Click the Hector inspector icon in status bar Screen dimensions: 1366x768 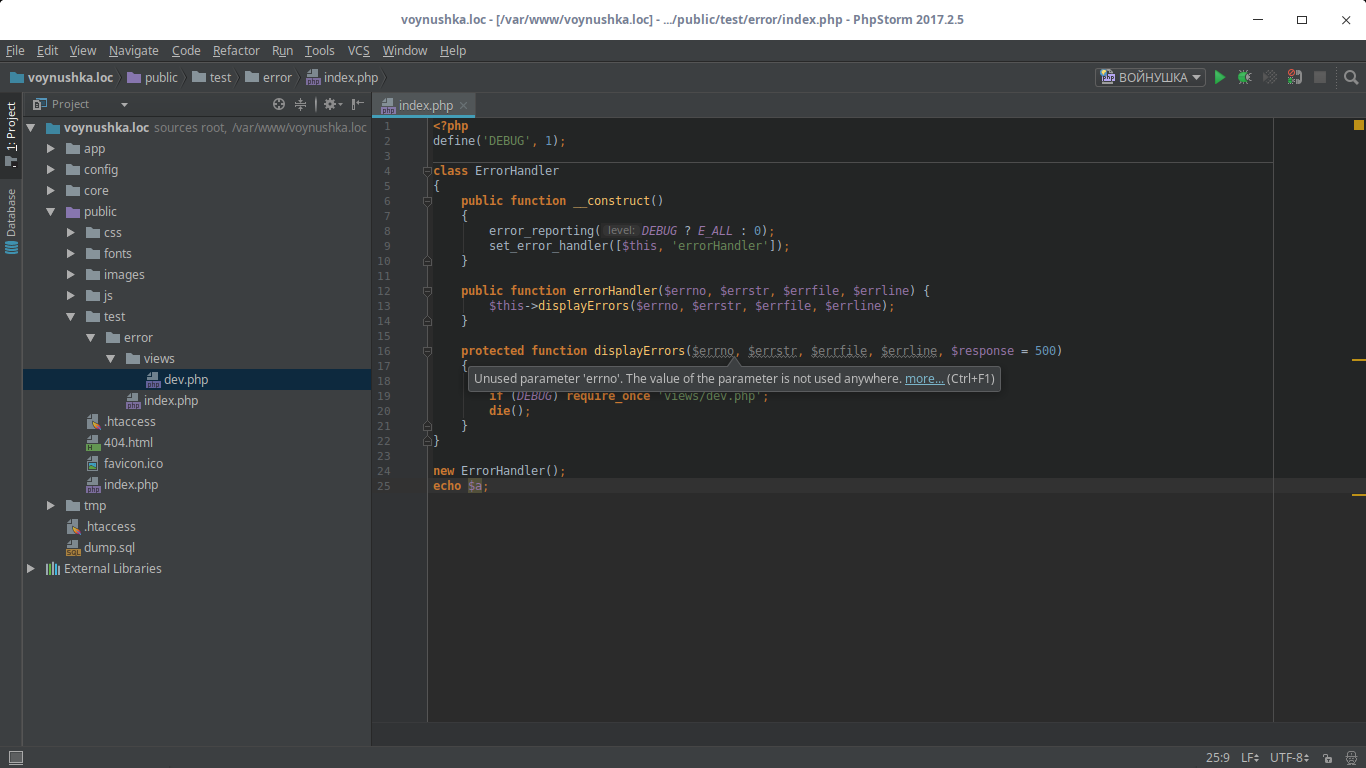click(1350, 758)
